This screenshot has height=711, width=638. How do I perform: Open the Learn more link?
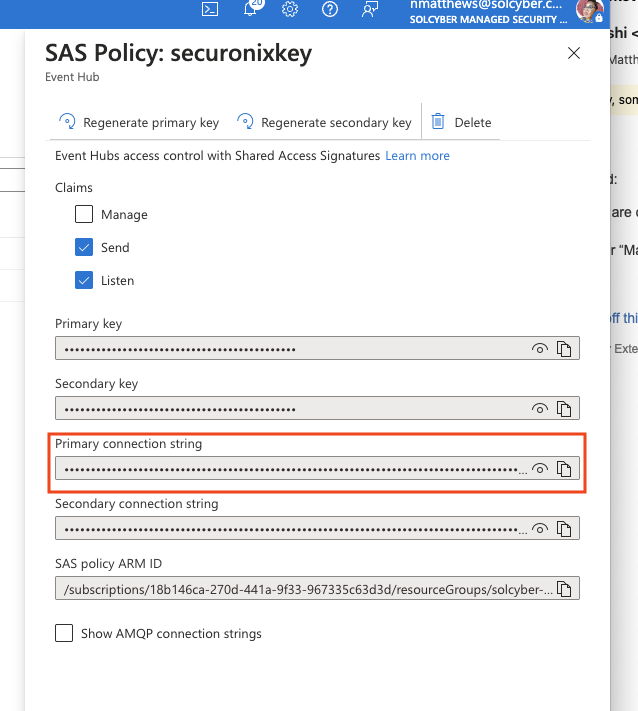coord(417,156)
